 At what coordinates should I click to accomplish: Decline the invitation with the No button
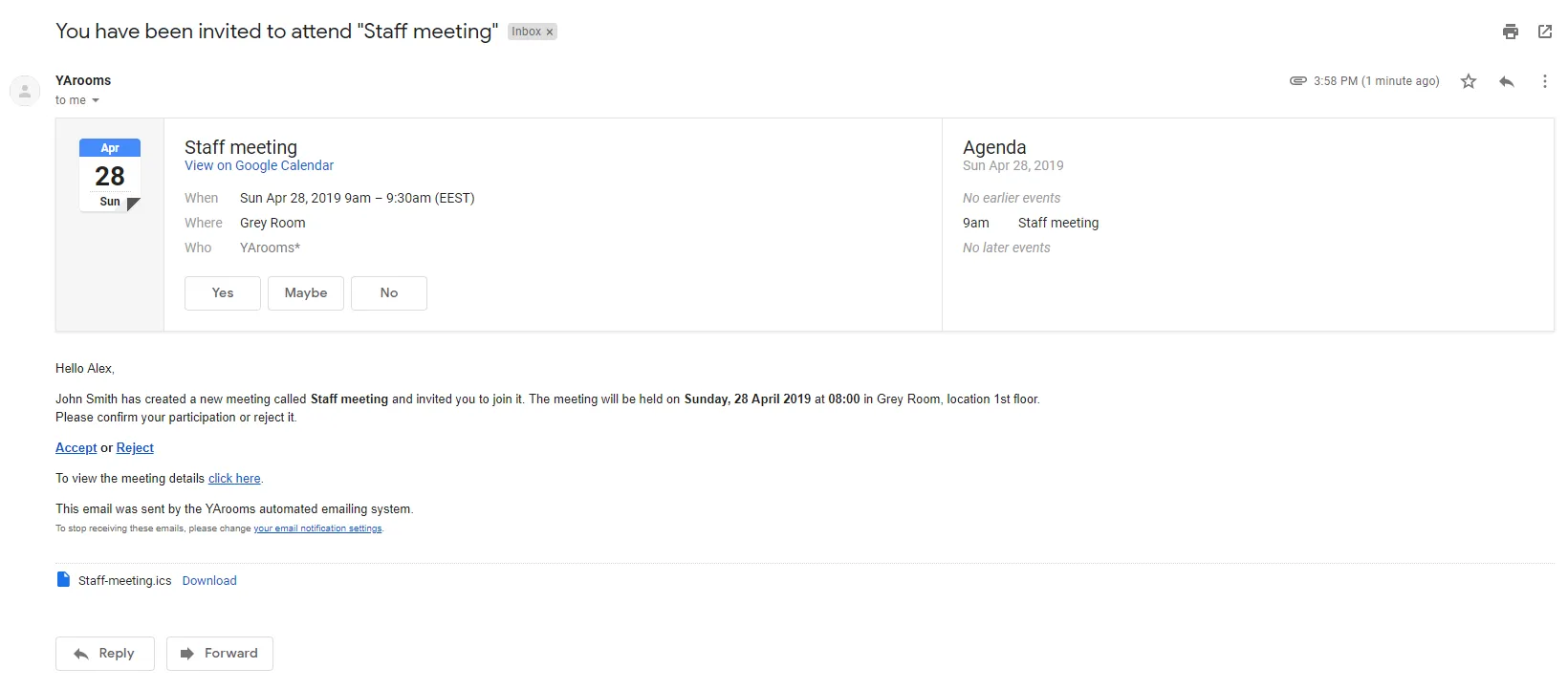coord(388,292)
